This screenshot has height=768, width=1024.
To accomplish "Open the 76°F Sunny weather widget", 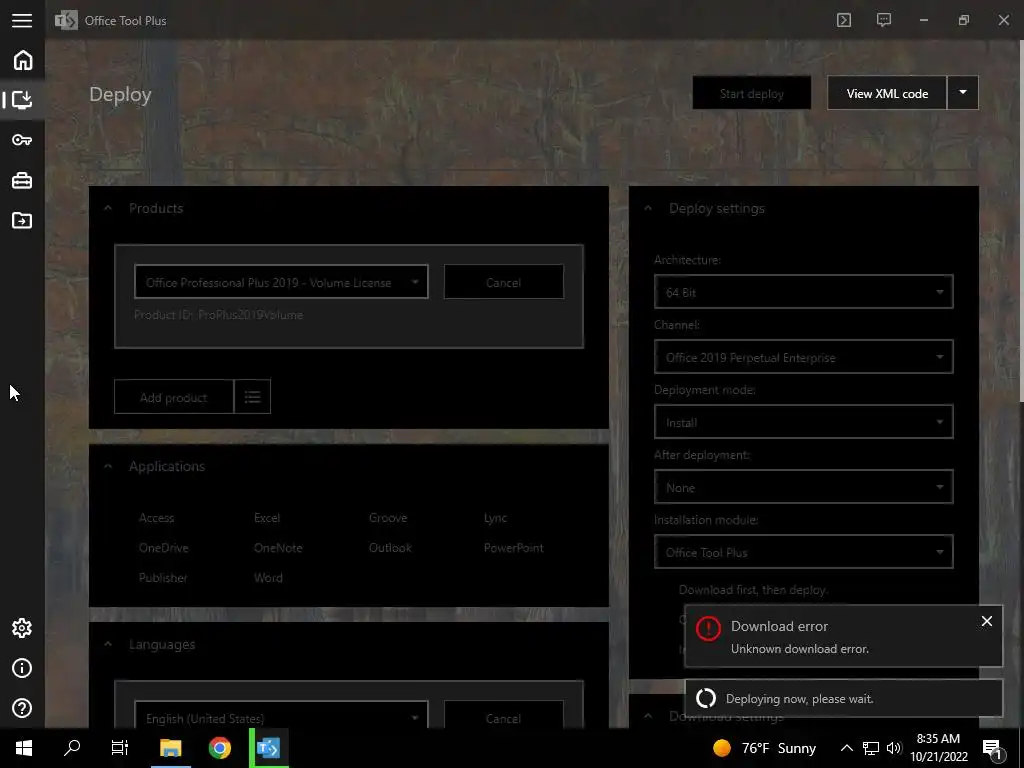I will 765,748.
